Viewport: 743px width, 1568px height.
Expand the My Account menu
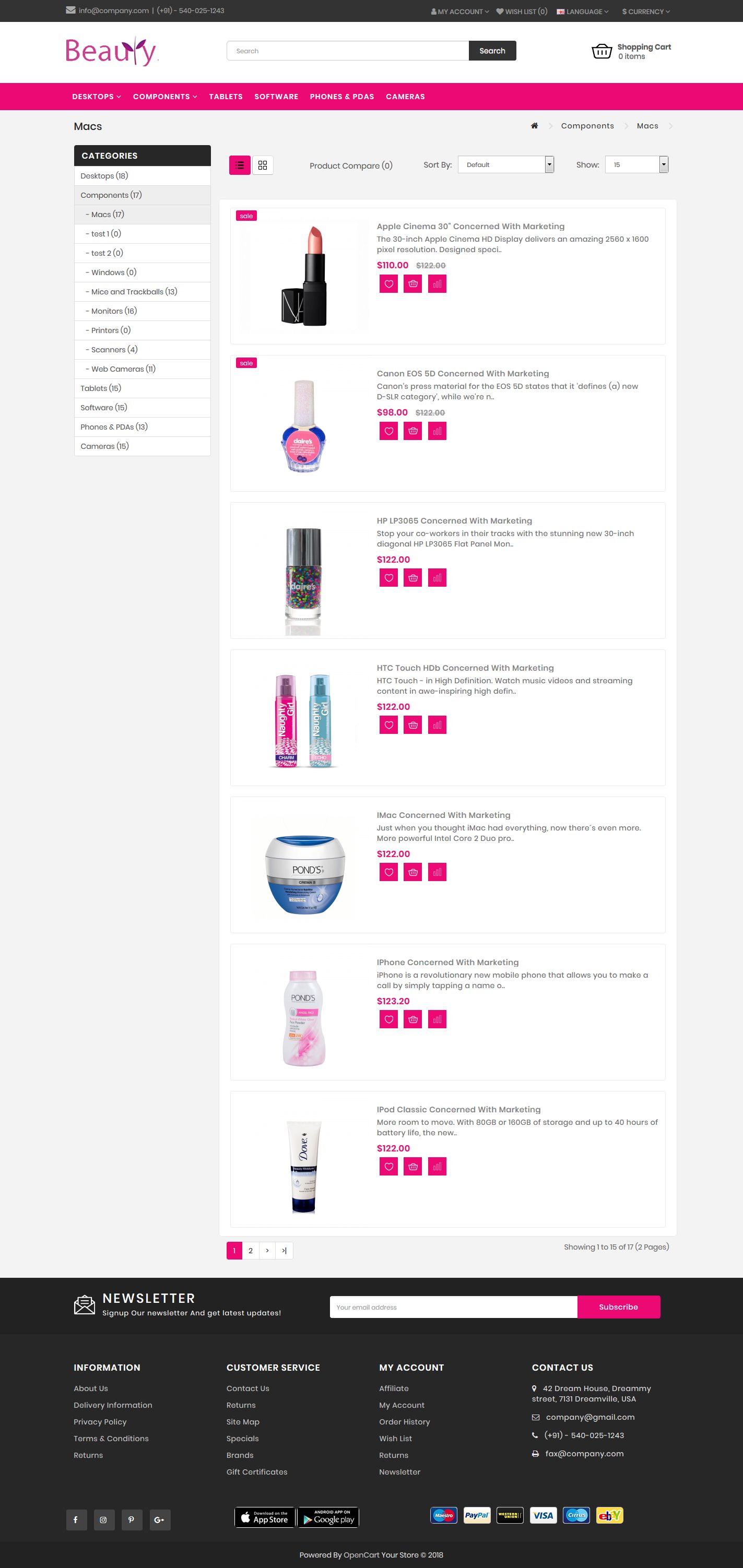pos(460,11)
